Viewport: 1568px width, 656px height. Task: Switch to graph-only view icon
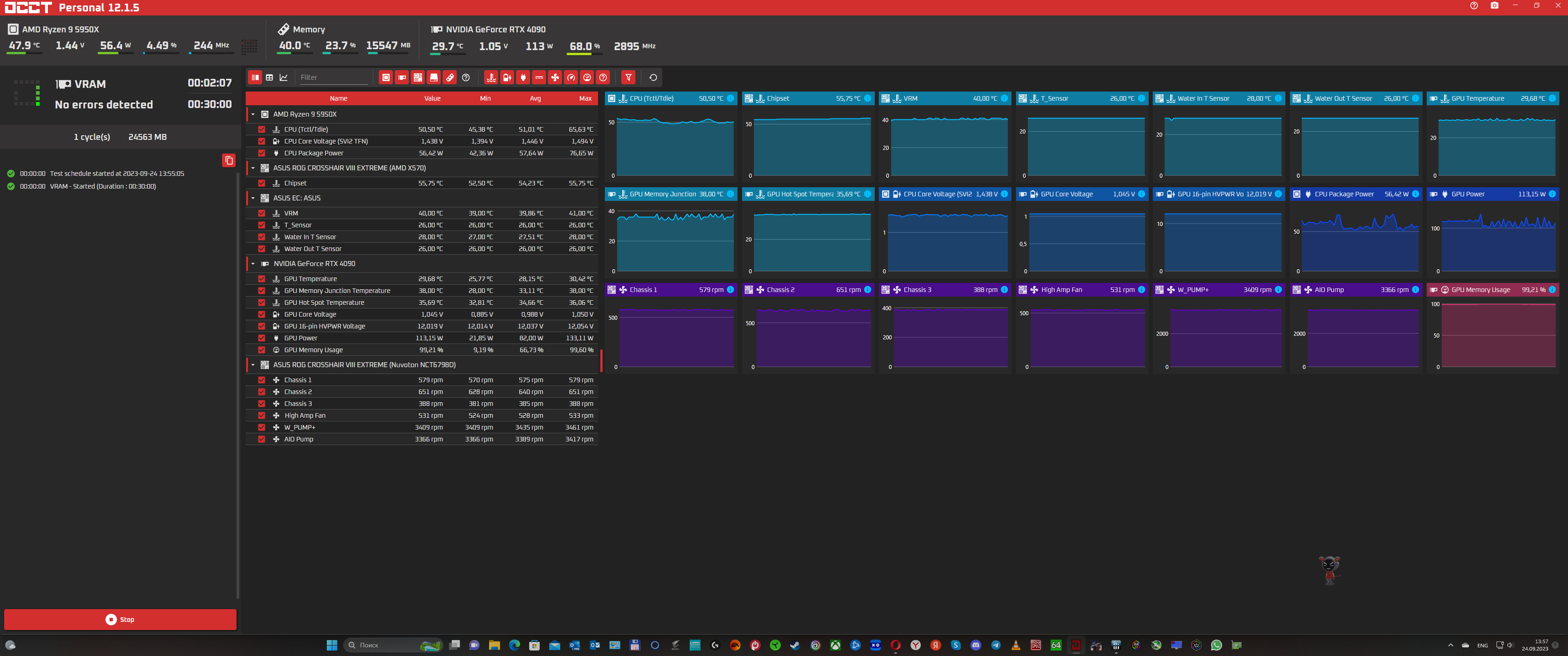tap(284, 77)
